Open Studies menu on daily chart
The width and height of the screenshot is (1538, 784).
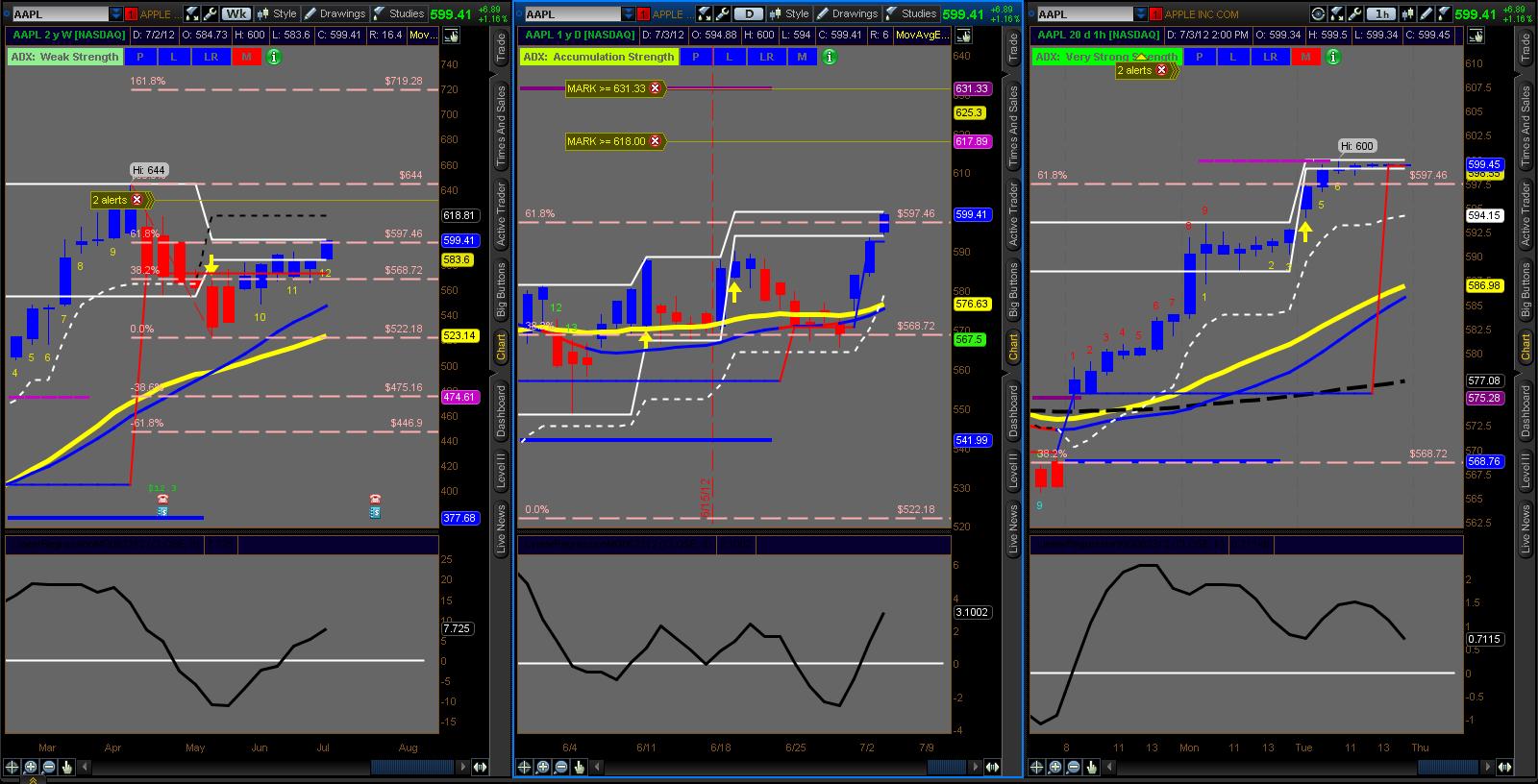tap(911, 14)
